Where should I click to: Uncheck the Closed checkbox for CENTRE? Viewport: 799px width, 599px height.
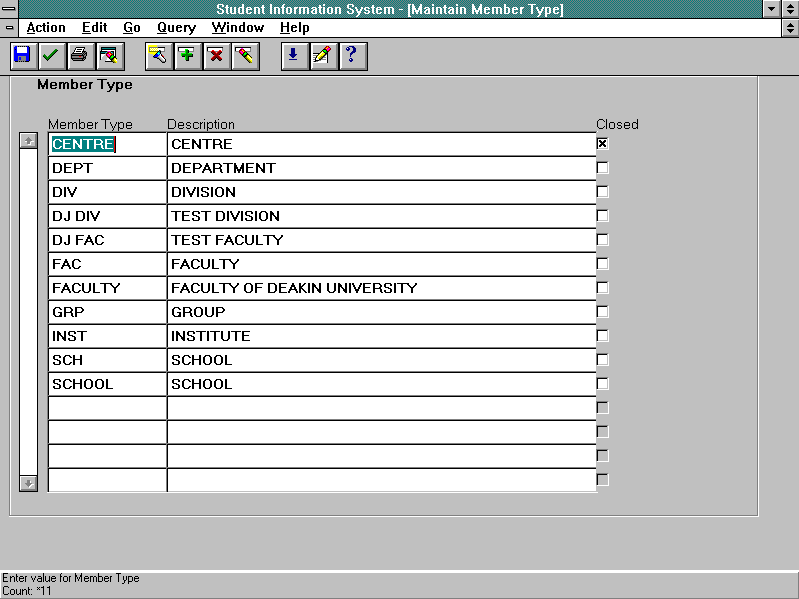point(602,144)
